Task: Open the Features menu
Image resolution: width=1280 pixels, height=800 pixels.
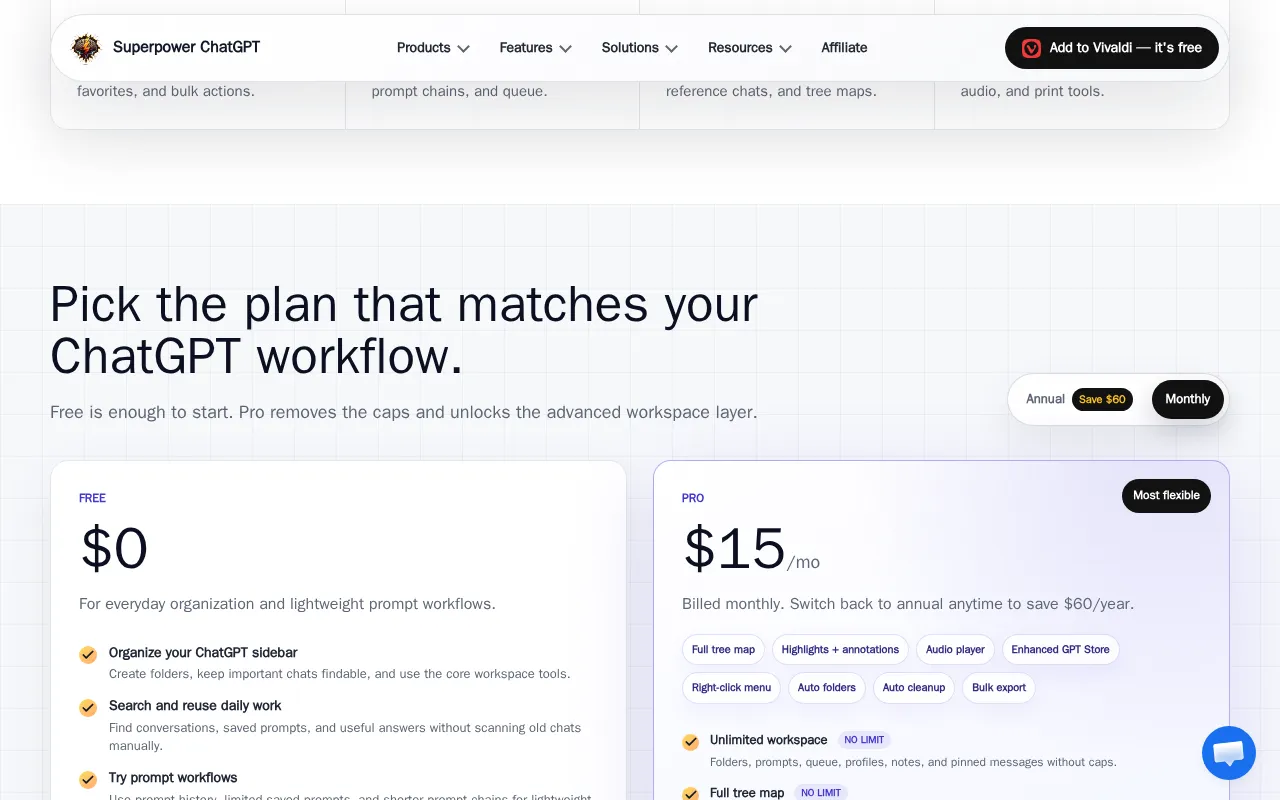Action: [536, 48]
